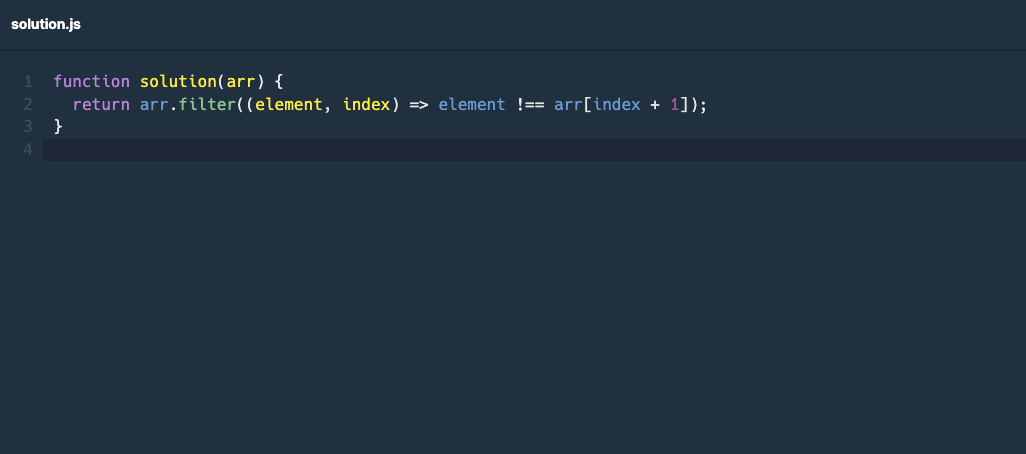Image resolution: width=1026 pixels, height=454 pixels.
Task: Click line number 2 in the gutter
Action: 28,104
